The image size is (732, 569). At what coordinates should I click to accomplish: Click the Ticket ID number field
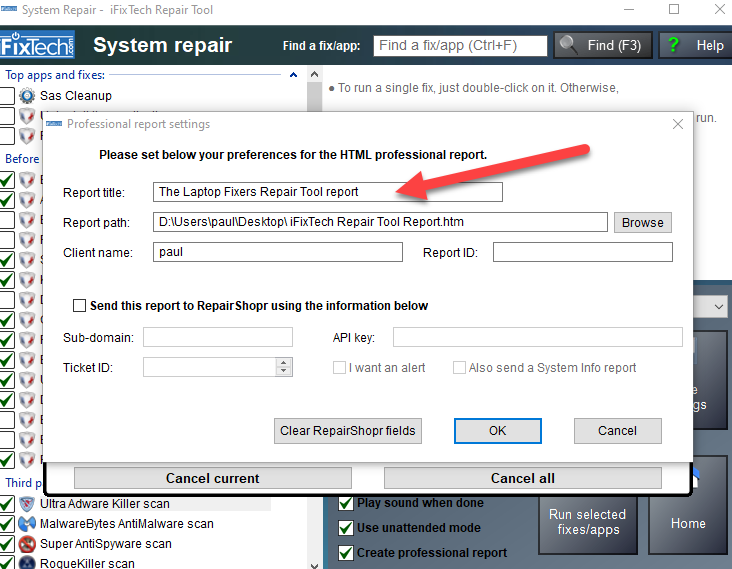click(210, 367)
